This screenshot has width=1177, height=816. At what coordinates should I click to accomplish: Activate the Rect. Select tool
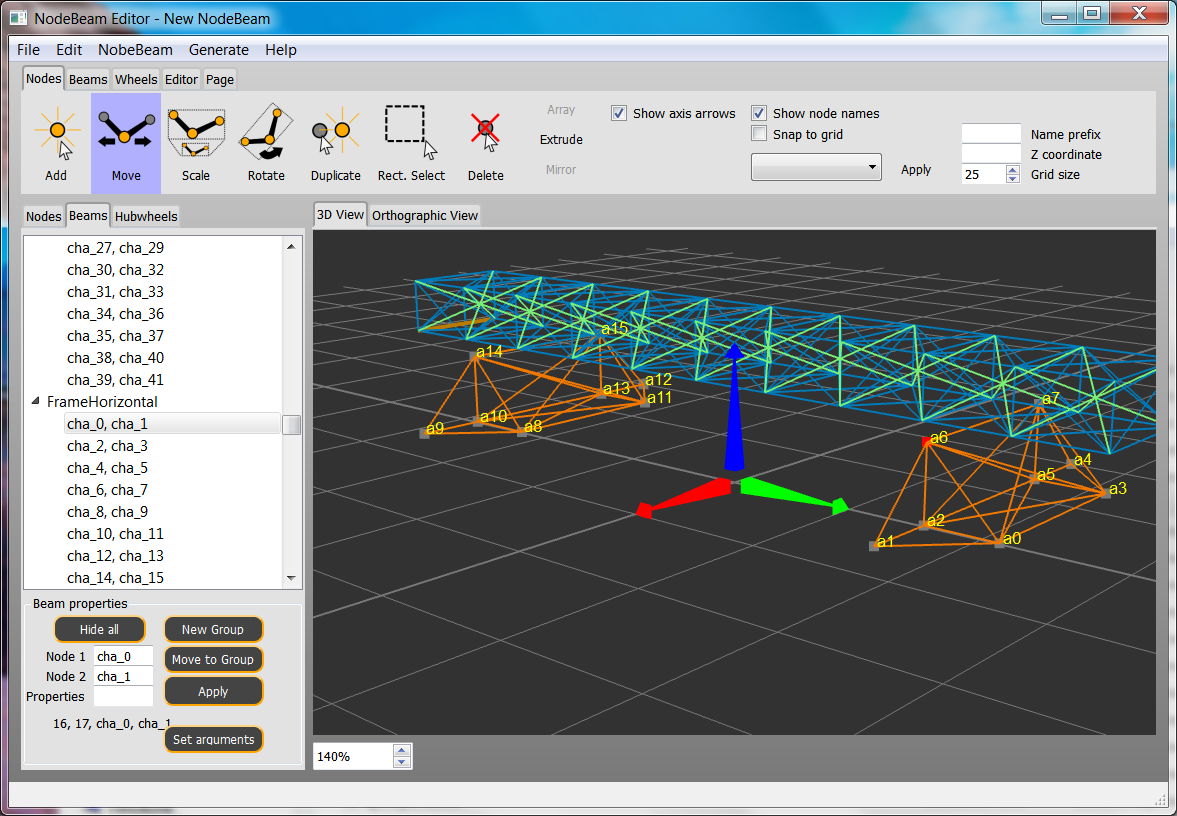(411, 143)
